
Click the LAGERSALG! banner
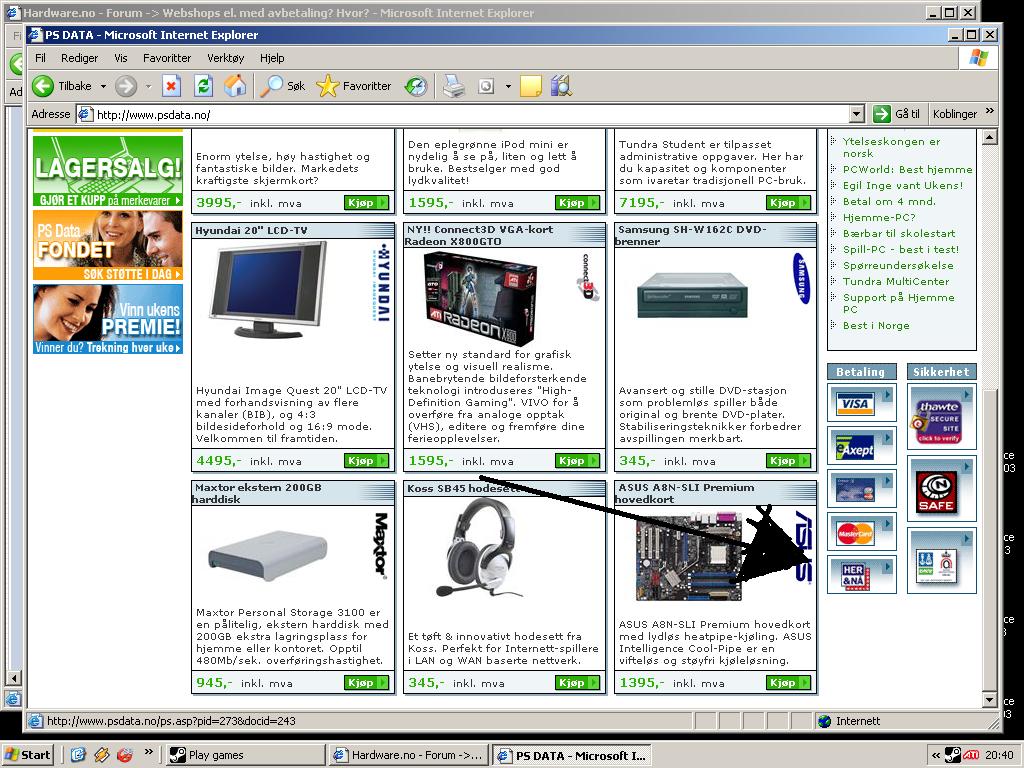(108, 171)
